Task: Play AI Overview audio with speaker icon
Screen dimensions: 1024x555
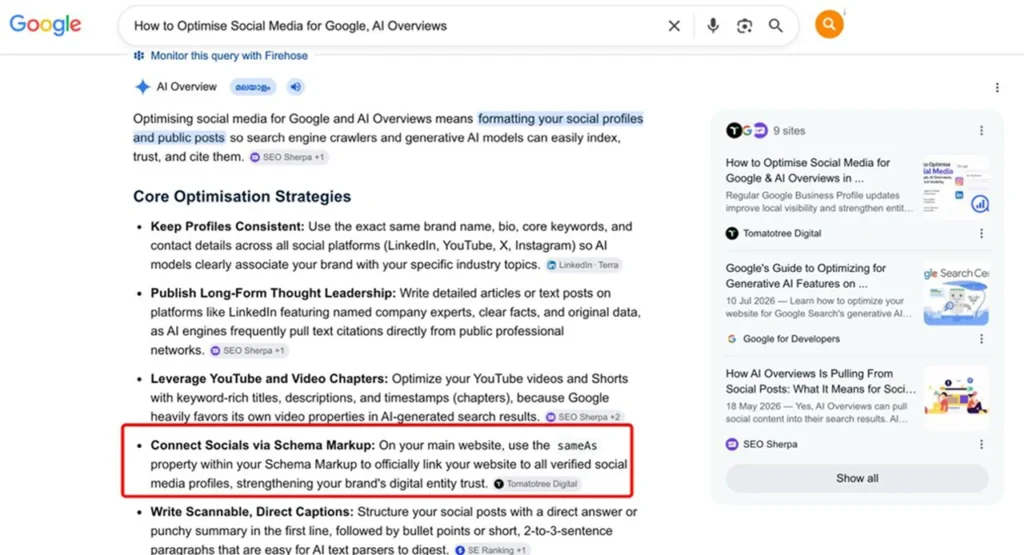Action: [x=296, y=87]
